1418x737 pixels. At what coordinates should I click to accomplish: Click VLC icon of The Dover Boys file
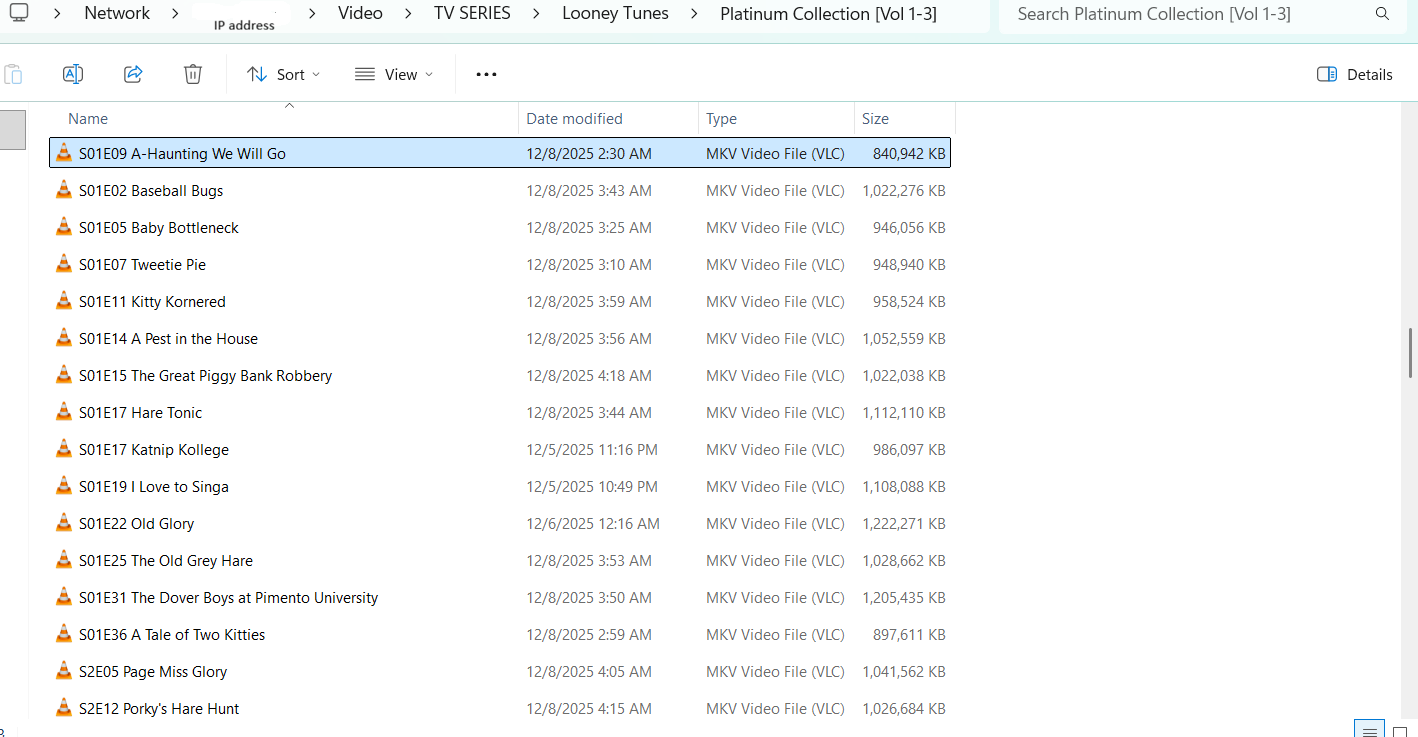coord(64,597)
